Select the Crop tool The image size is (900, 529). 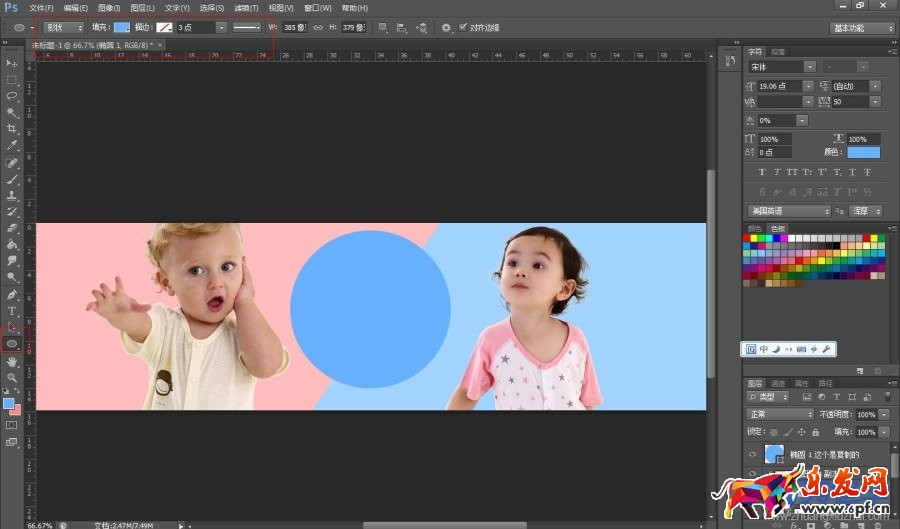(12, 129)
